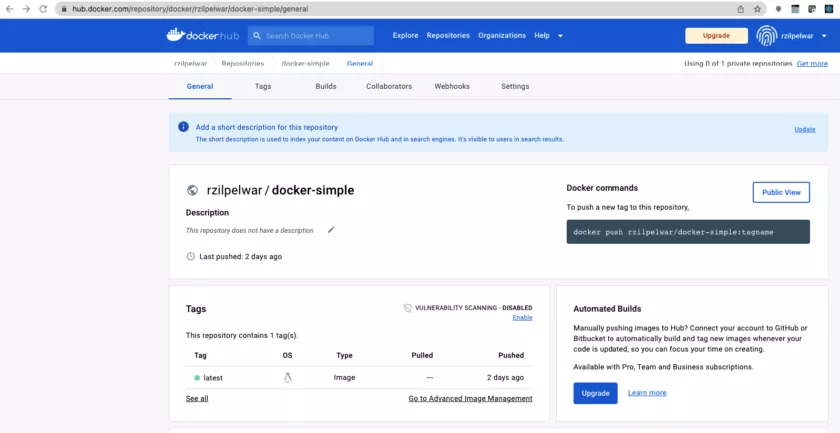Expand the Help dropdown menu
Image resolution: width=840 pixels, height=433 pixels.
(x=549, y=35)
